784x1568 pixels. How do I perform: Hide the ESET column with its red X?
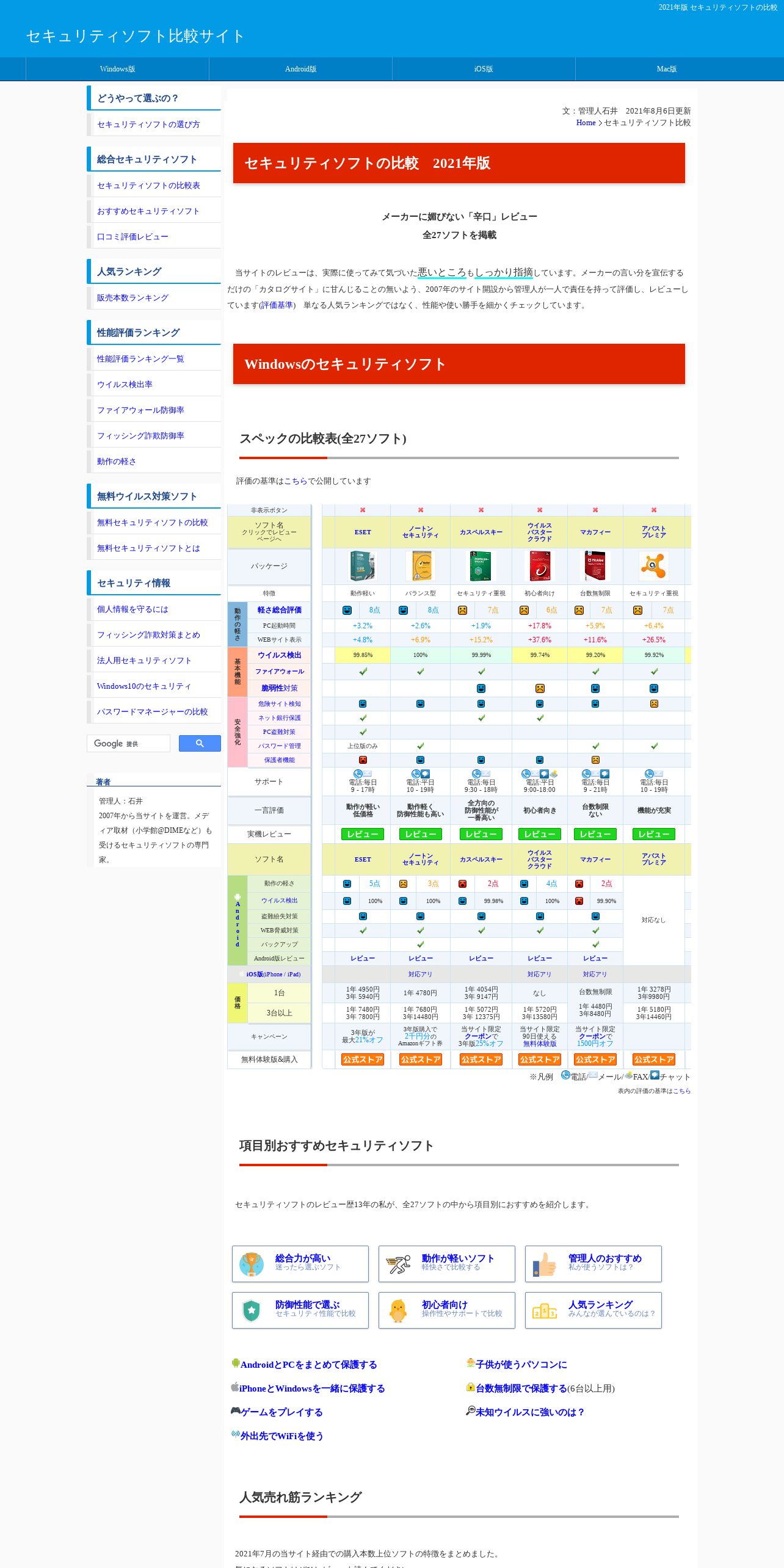[x=363, y=510]
